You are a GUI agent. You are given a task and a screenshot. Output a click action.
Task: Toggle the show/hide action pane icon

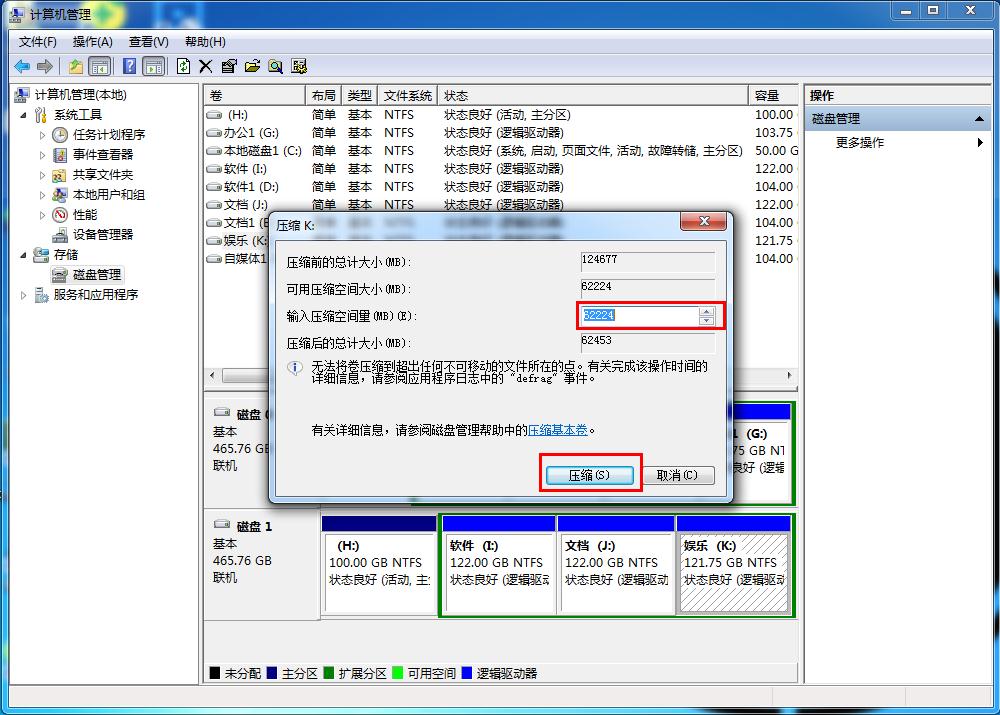[152, 66]
